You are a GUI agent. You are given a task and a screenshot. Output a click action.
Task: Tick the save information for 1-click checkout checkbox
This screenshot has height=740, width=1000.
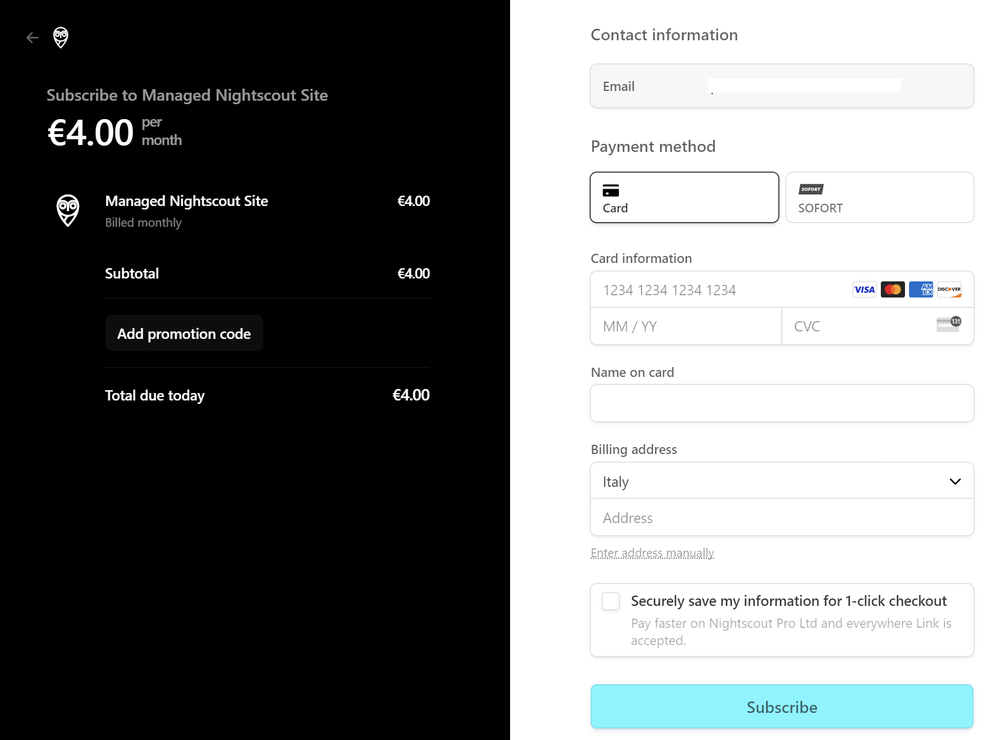[x=611, y=601]
